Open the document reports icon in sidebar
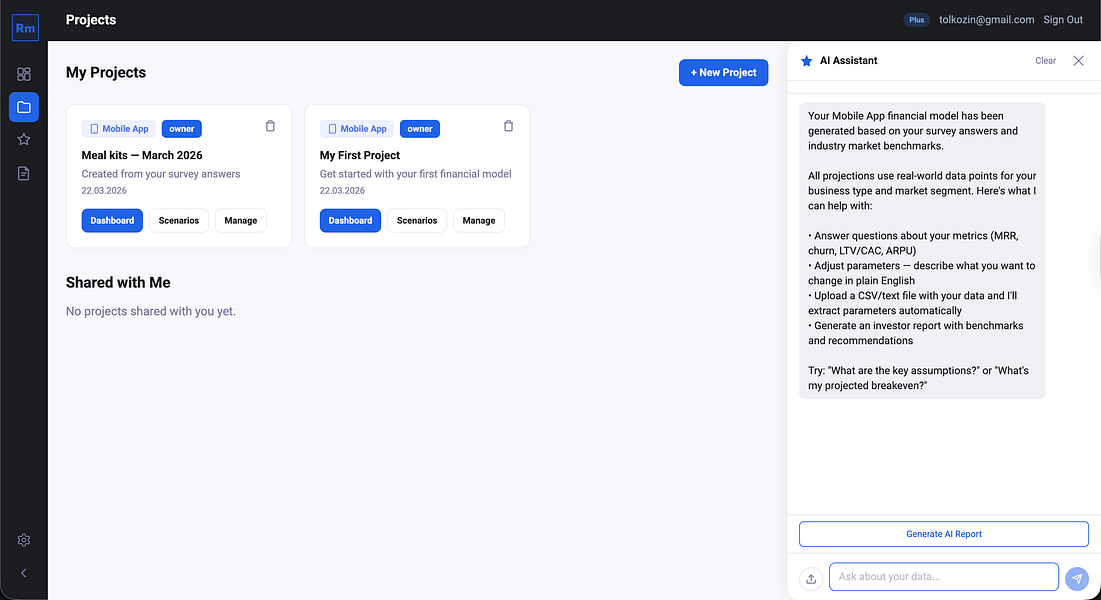The image size is (1101, 600). click(x=24, y=173)
